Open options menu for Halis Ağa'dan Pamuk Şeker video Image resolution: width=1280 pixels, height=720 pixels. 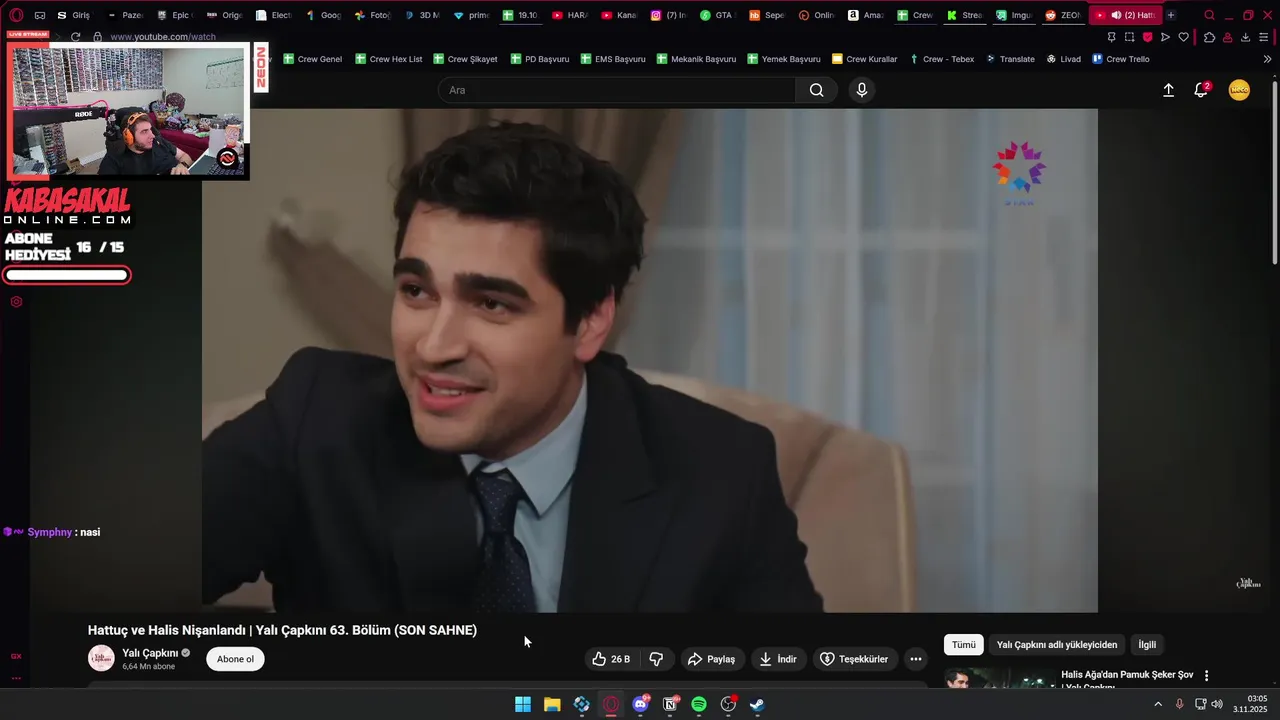1207,676
